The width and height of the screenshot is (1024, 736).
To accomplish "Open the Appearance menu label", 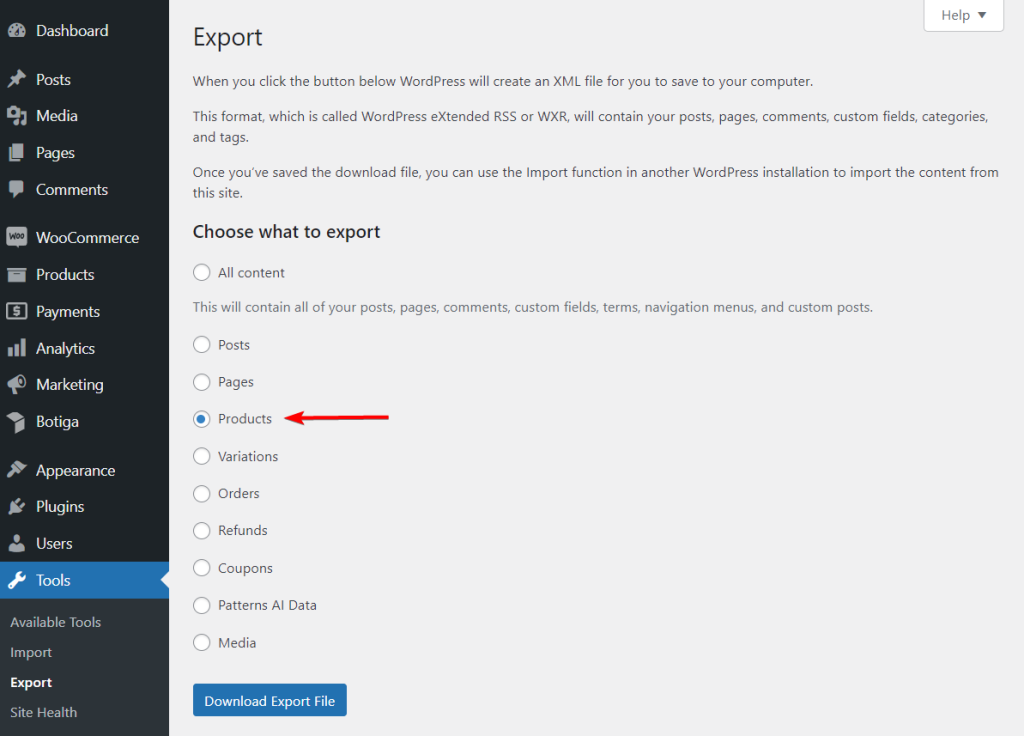I will [x=75, y=470].
